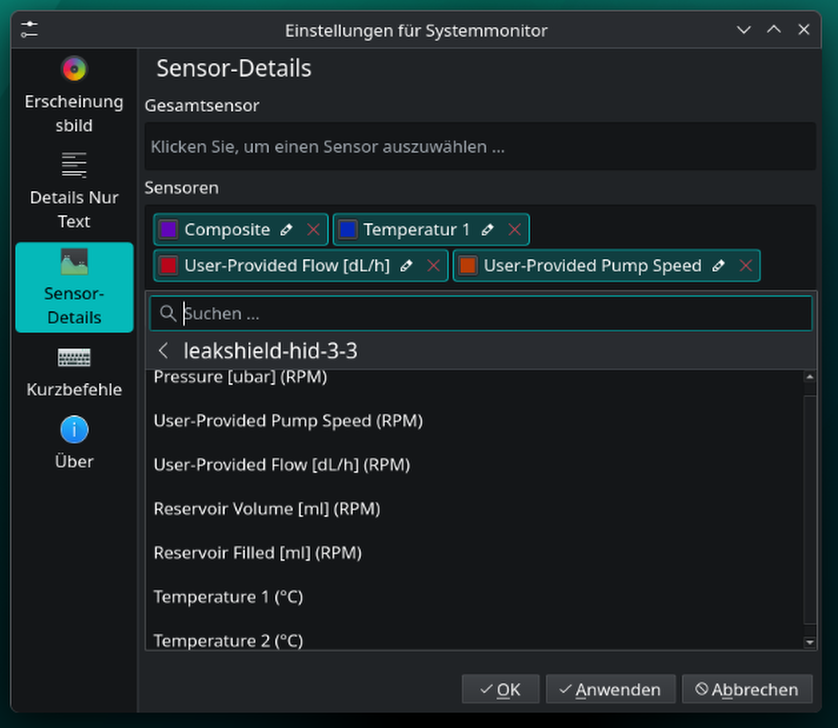
Task: Change the purple color of Composite sensor
Action: tap(168, 230)
